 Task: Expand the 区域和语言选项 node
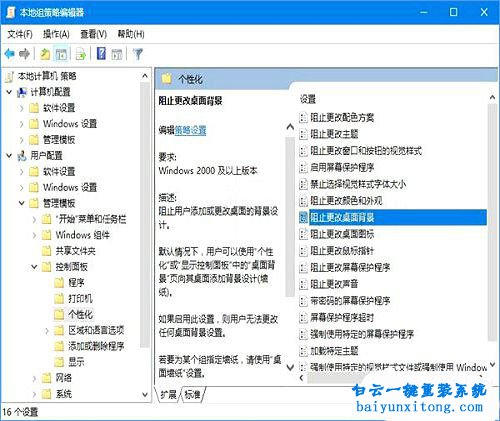tap(47, 330)
